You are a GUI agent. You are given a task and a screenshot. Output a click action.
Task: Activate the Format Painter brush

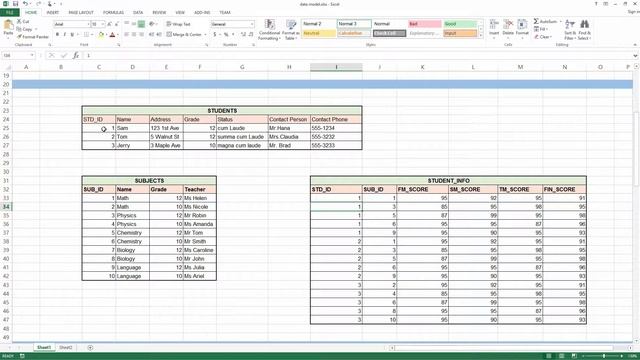[x=33, y=37]
